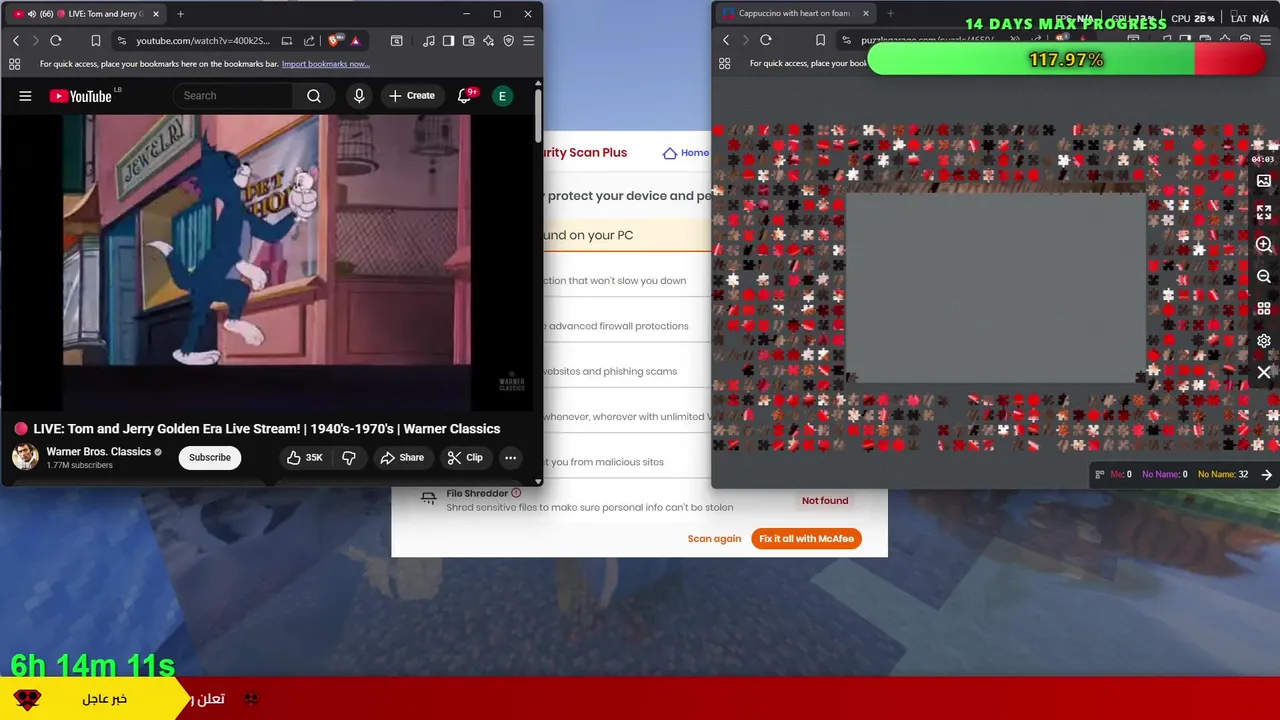Click the File Shredder info icon

tap(516, 493)
